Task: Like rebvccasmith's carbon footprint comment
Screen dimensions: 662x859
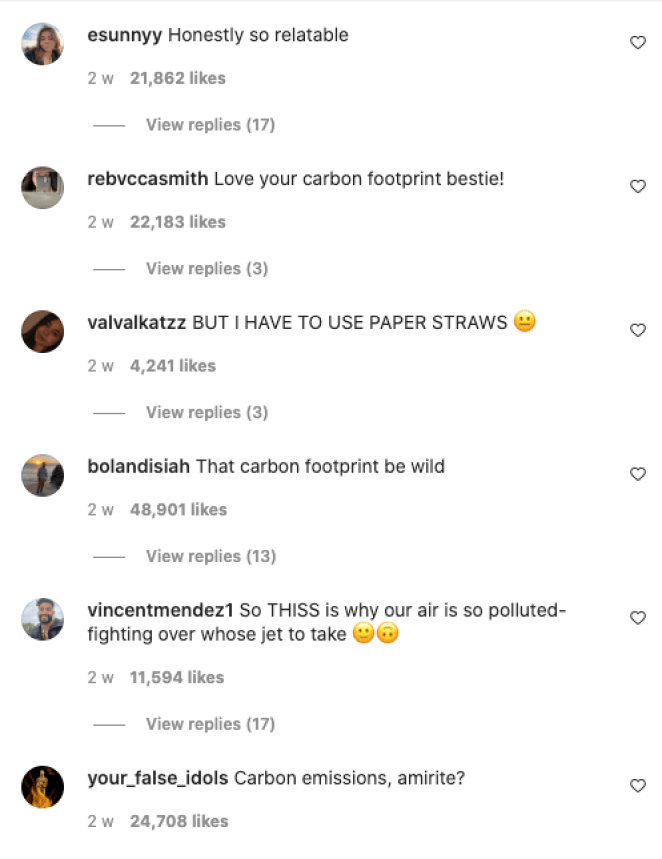Action: click(x=638, y=186)
